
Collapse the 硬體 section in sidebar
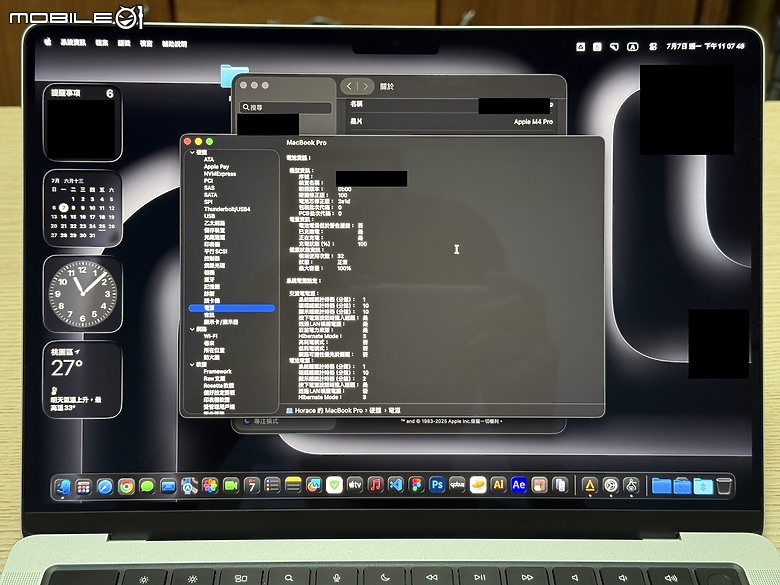(x=193, y=152)
